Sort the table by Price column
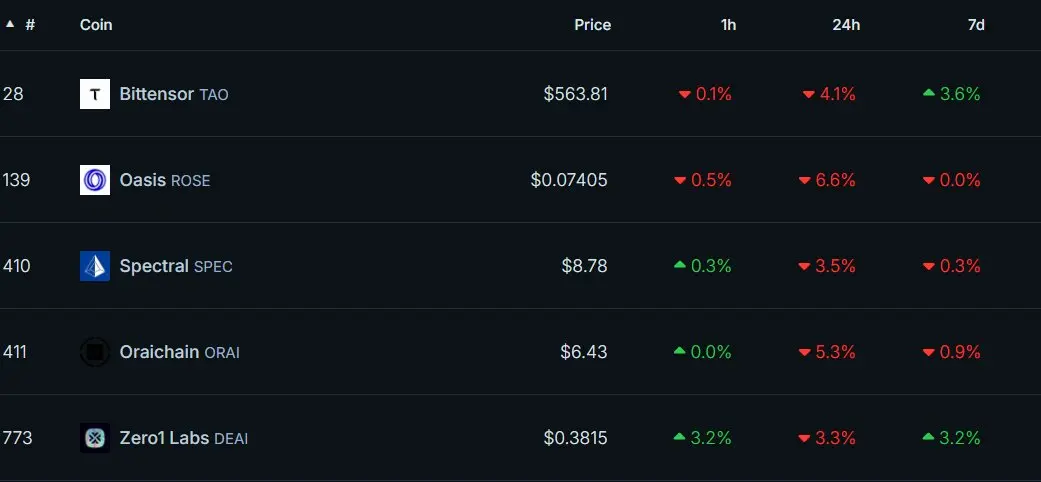This screenshot has height=482, width=1041. pyautogui.click(x=592, y=25)
